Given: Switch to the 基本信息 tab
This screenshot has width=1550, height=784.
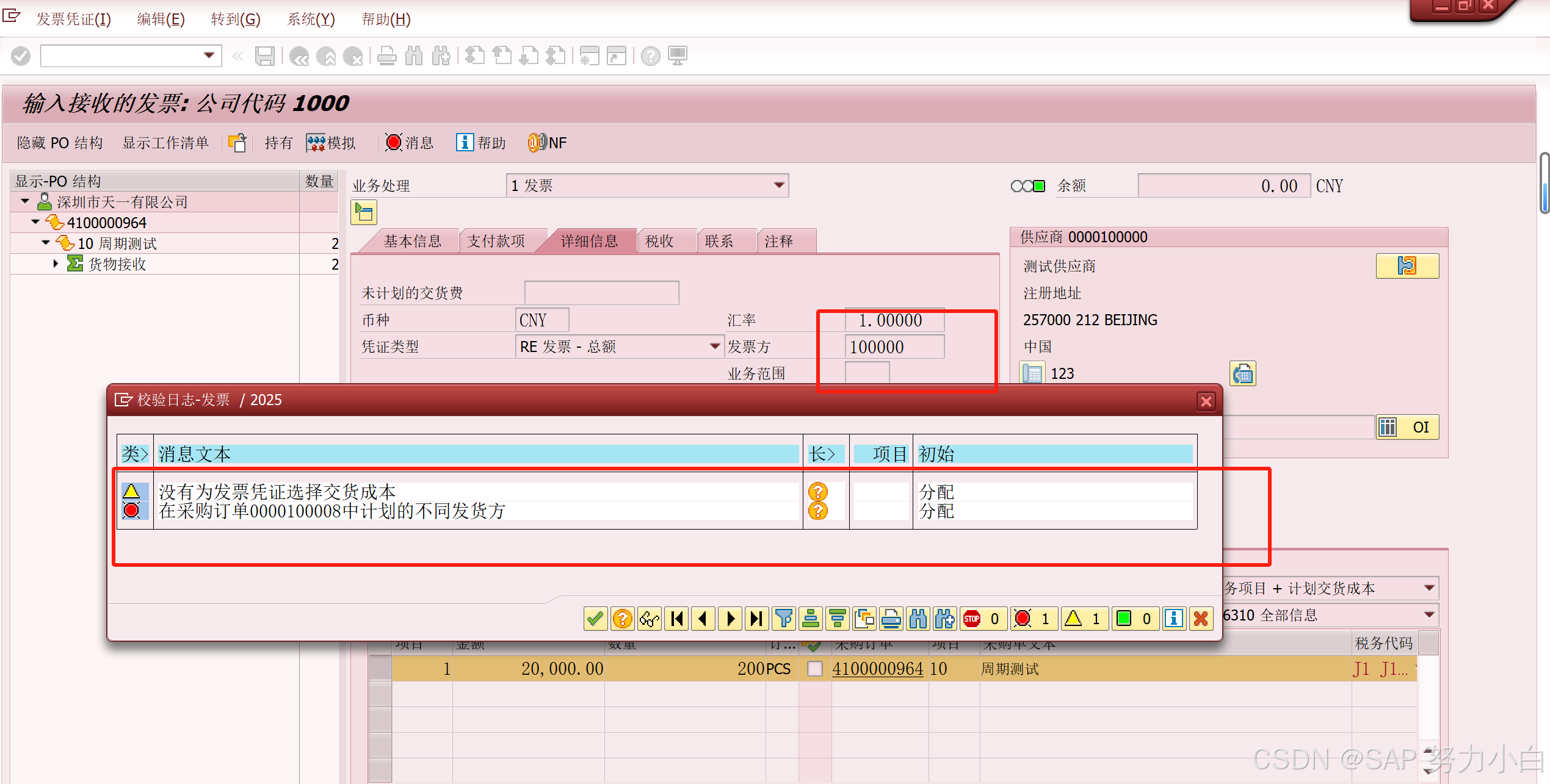Looking at the screenshot, I should [412, 242].
